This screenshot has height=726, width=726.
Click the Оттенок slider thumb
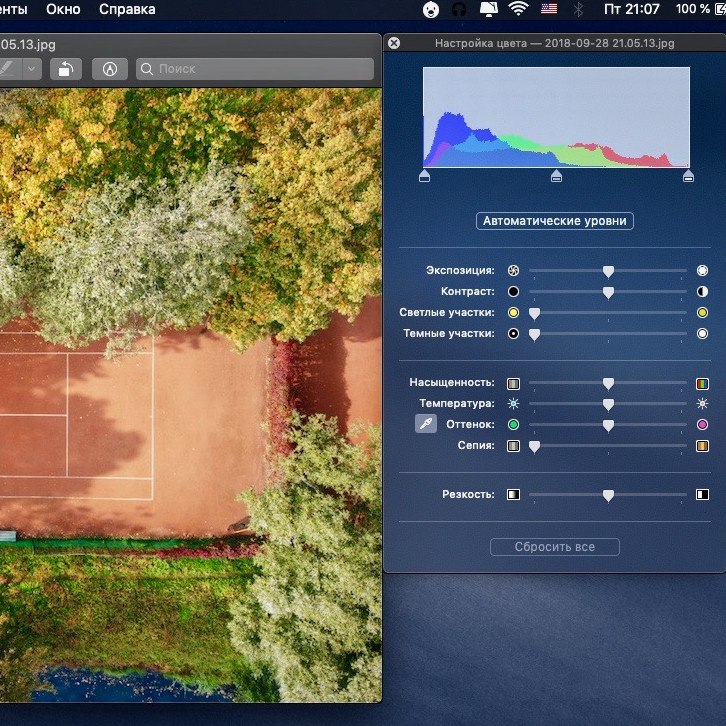click(x=608, y=426)
